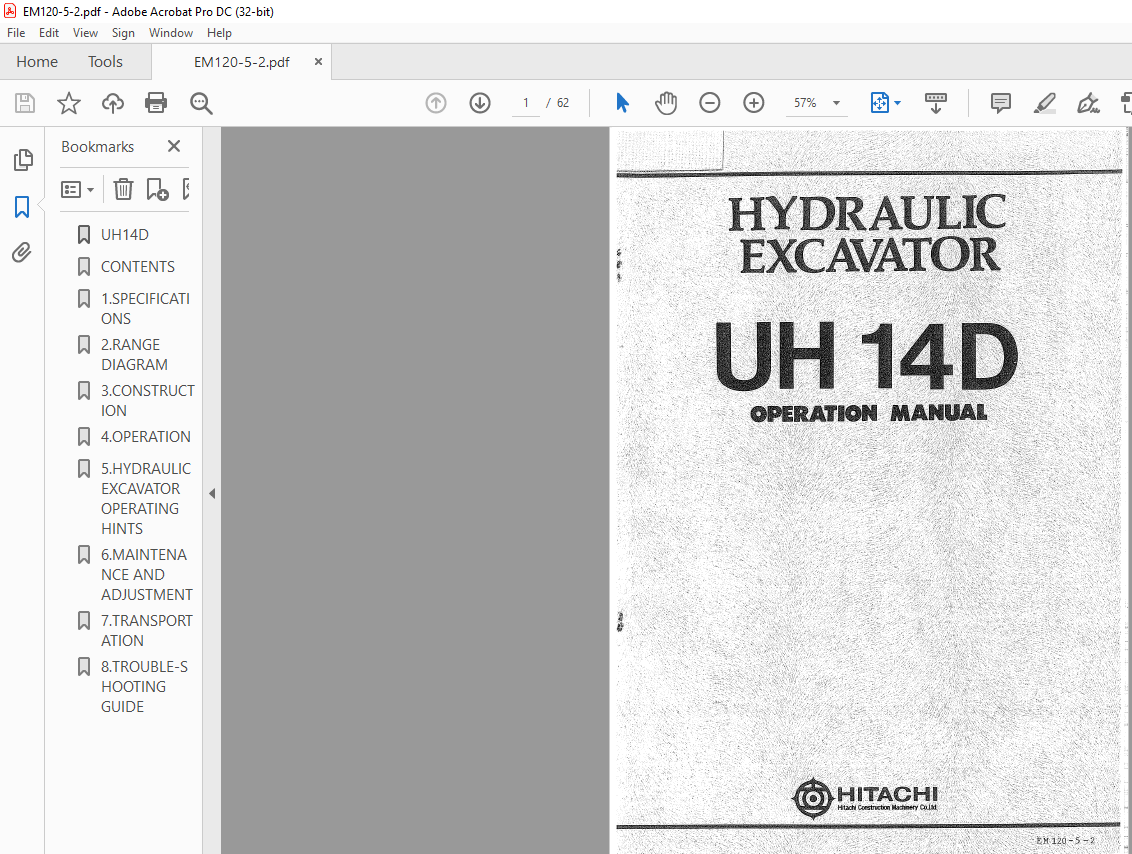This screenshot has height=854, width=1132.
Task: Zoom out with minus icon
Action: [x=710, y=103]
